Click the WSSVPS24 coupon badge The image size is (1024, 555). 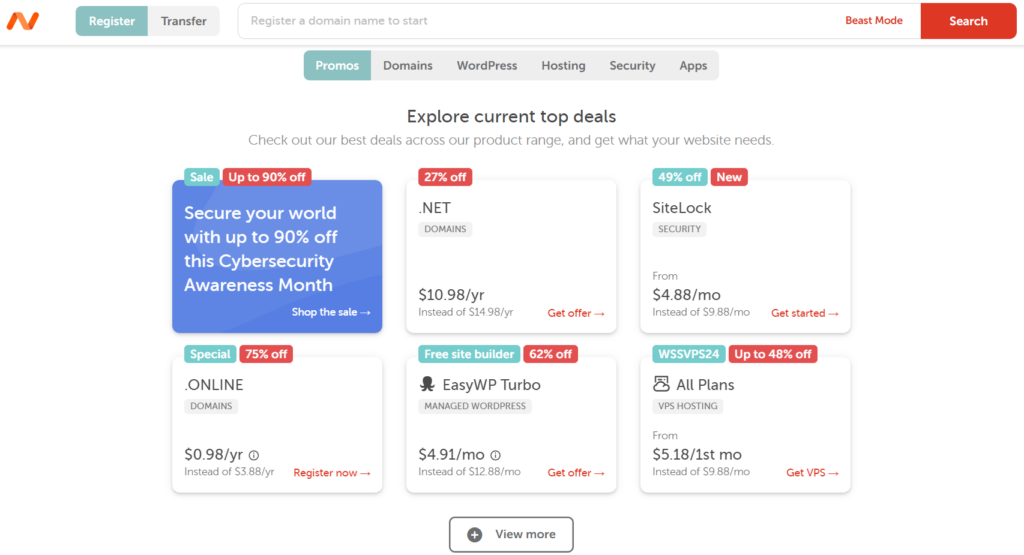click(x=688, y=354)
